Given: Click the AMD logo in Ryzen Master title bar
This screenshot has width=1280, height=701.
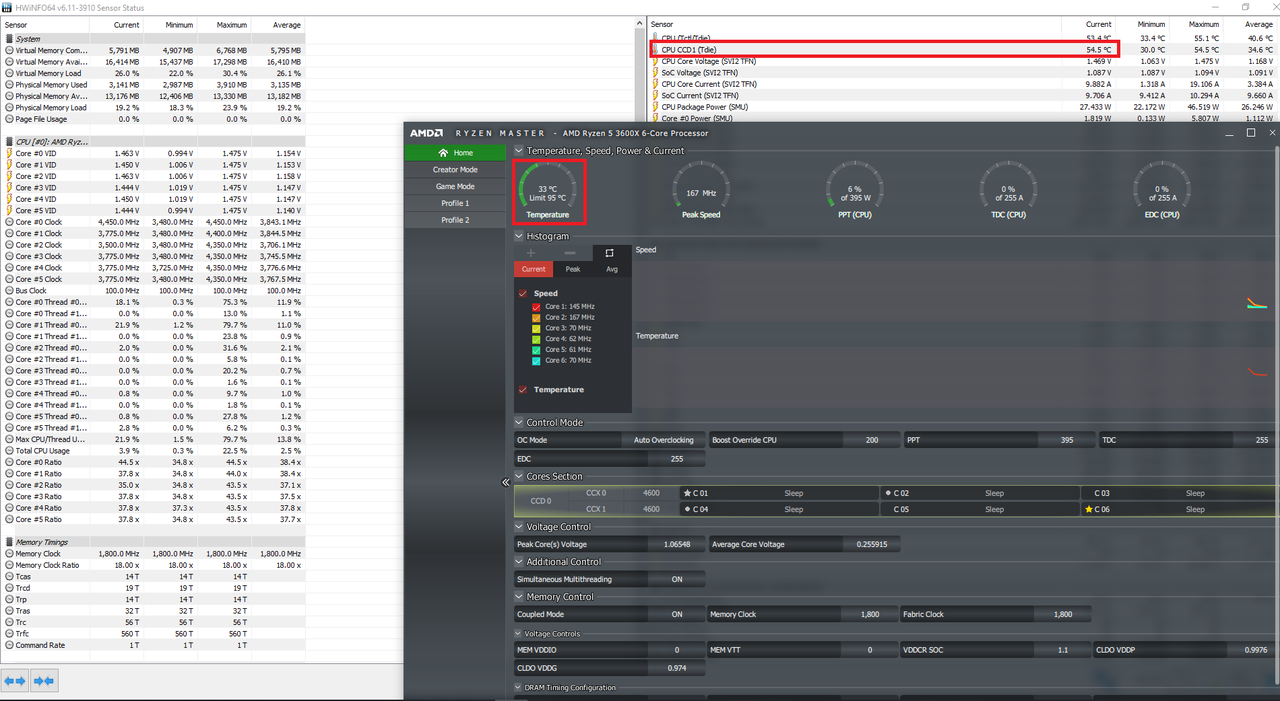Looking at the screenshot, I should pos(426,133).
